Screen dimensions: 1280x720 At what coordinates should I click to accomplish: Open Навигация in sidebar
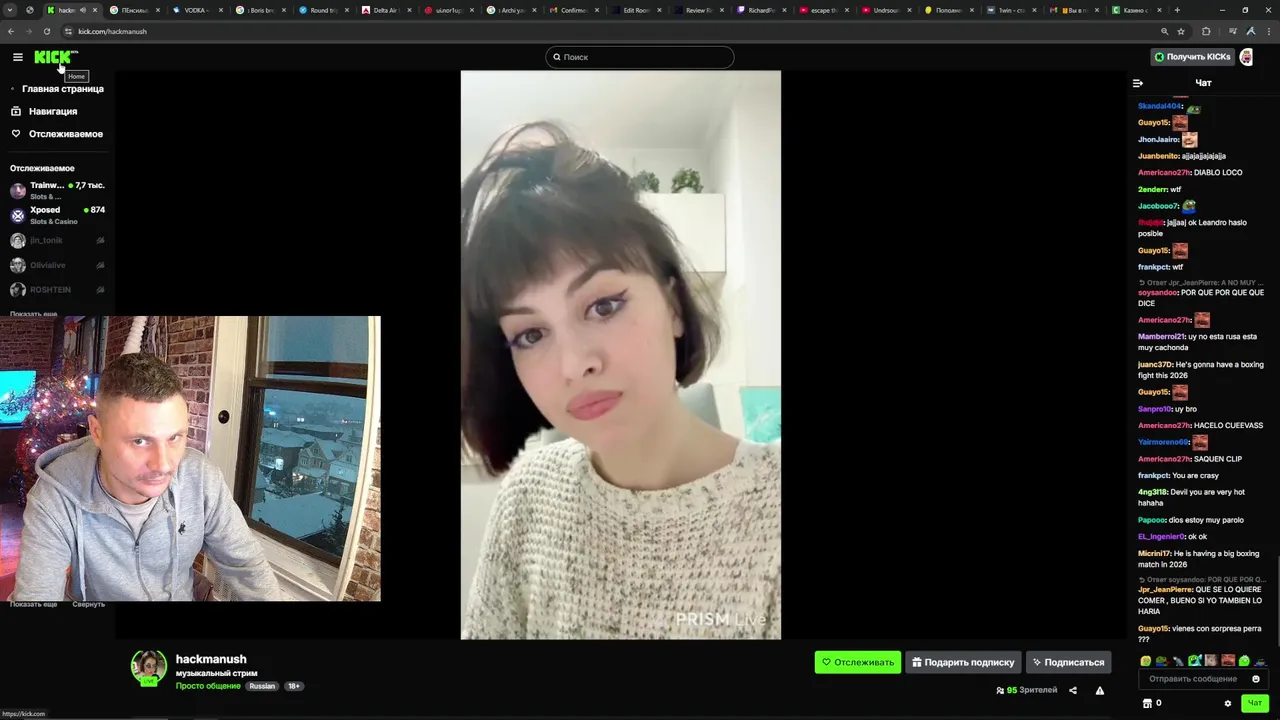tap(53, 111)
